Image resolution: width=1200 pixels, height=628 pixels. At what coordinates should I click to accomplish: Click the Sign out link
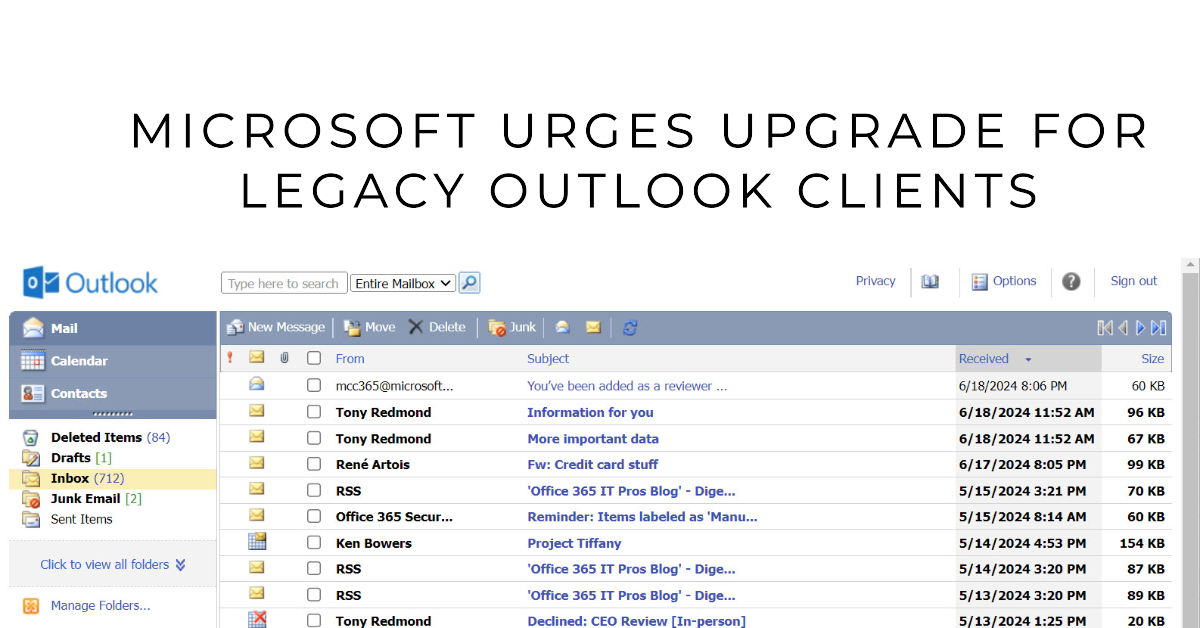point(1133,281)
